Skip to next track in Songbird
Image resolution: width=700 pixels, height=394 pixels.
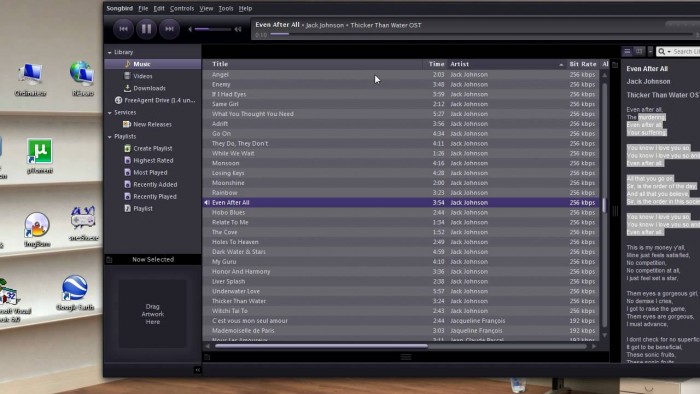[x=169, y=29]
